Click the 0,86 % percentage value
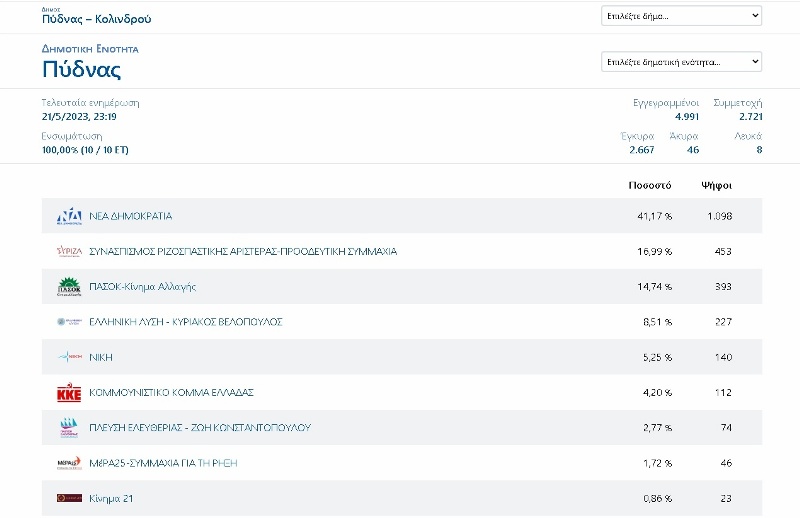Image resolution: width=800 pixels, height=518 pixels. 658,499
